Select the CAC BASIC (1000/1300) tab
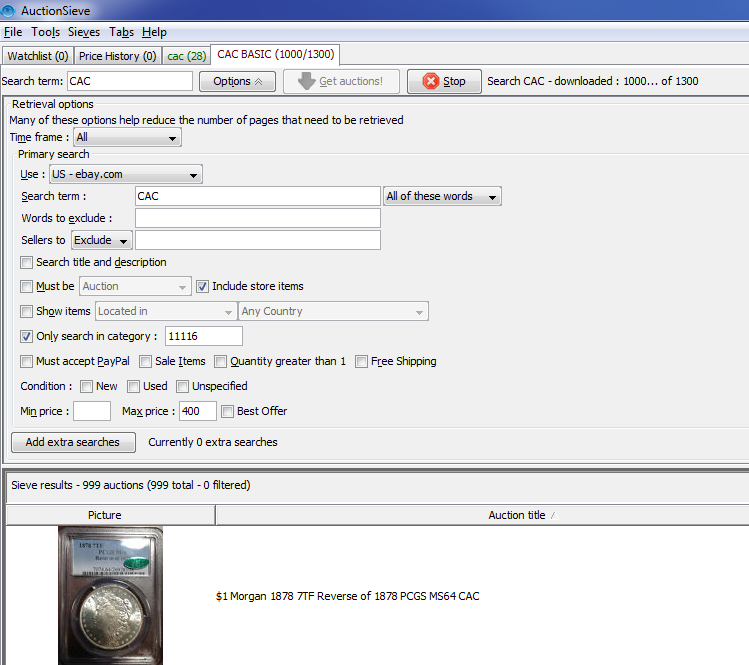 [276, 54]
